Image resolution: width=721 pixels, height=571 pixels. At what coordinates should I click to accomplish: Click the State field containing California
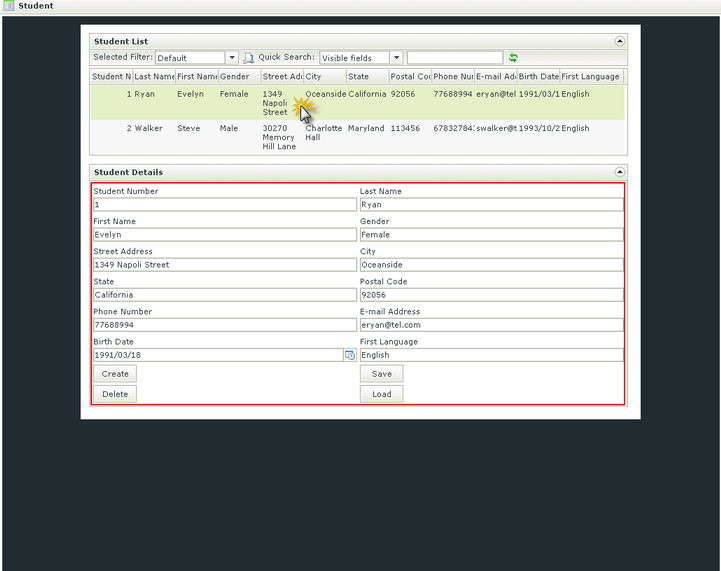coord(225,295)
